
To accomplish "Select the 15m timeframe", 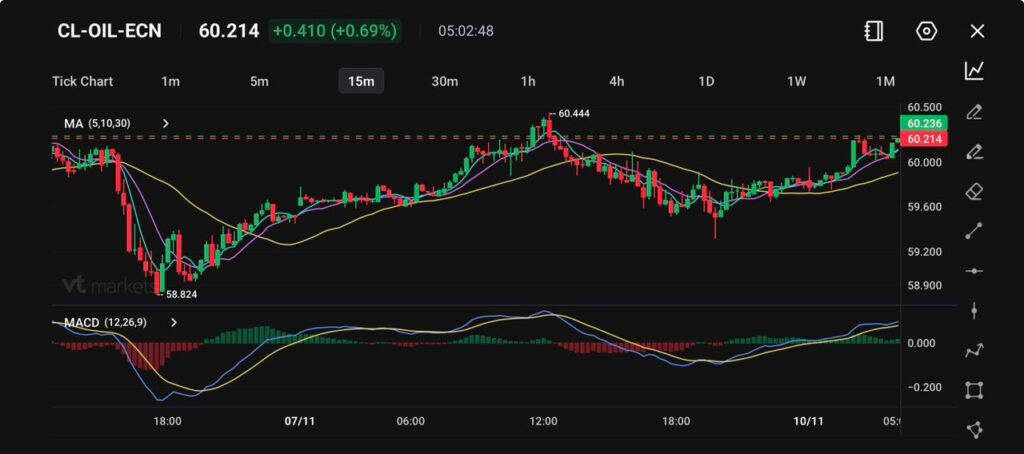I will [x=360, y=81].
